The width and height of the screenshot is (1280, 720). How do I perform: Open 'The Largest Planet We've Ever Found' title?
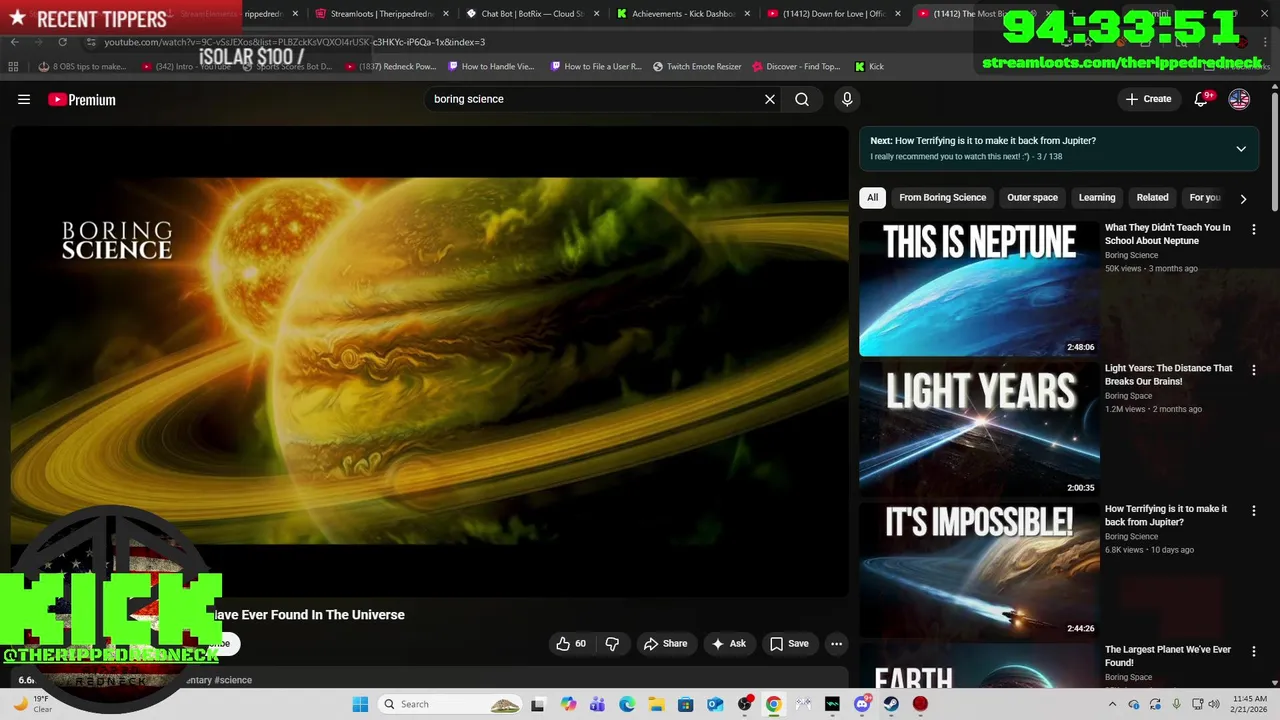(1167, 656)
